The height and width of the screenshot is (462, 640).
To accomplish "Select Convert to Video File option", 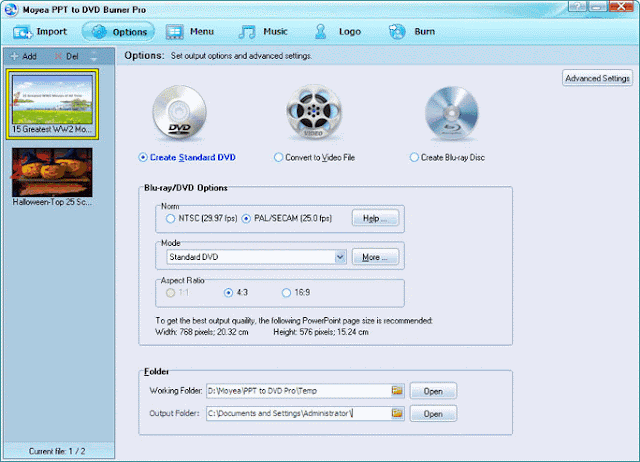I will tap(315, 158).
